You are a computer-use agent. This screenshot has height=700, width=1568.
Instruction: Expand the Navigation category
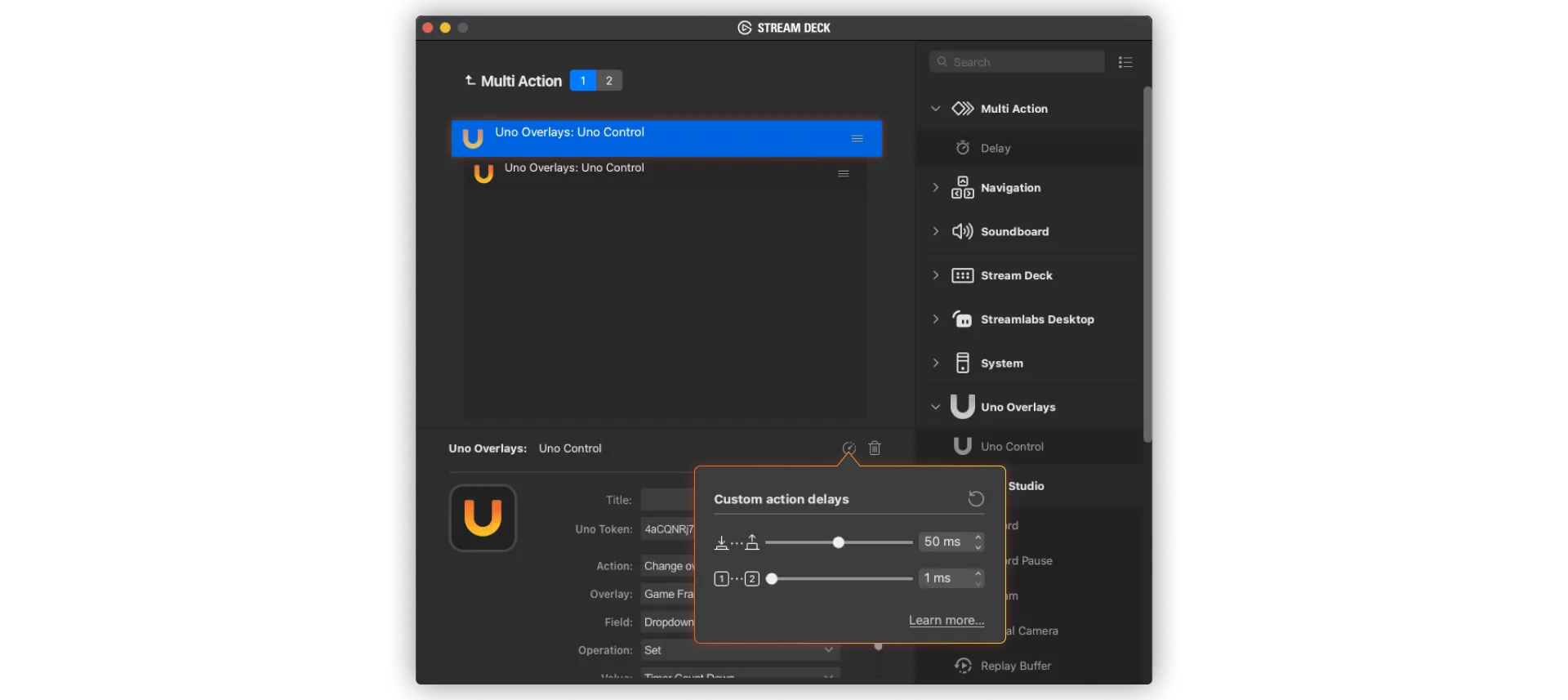point(936,188)
